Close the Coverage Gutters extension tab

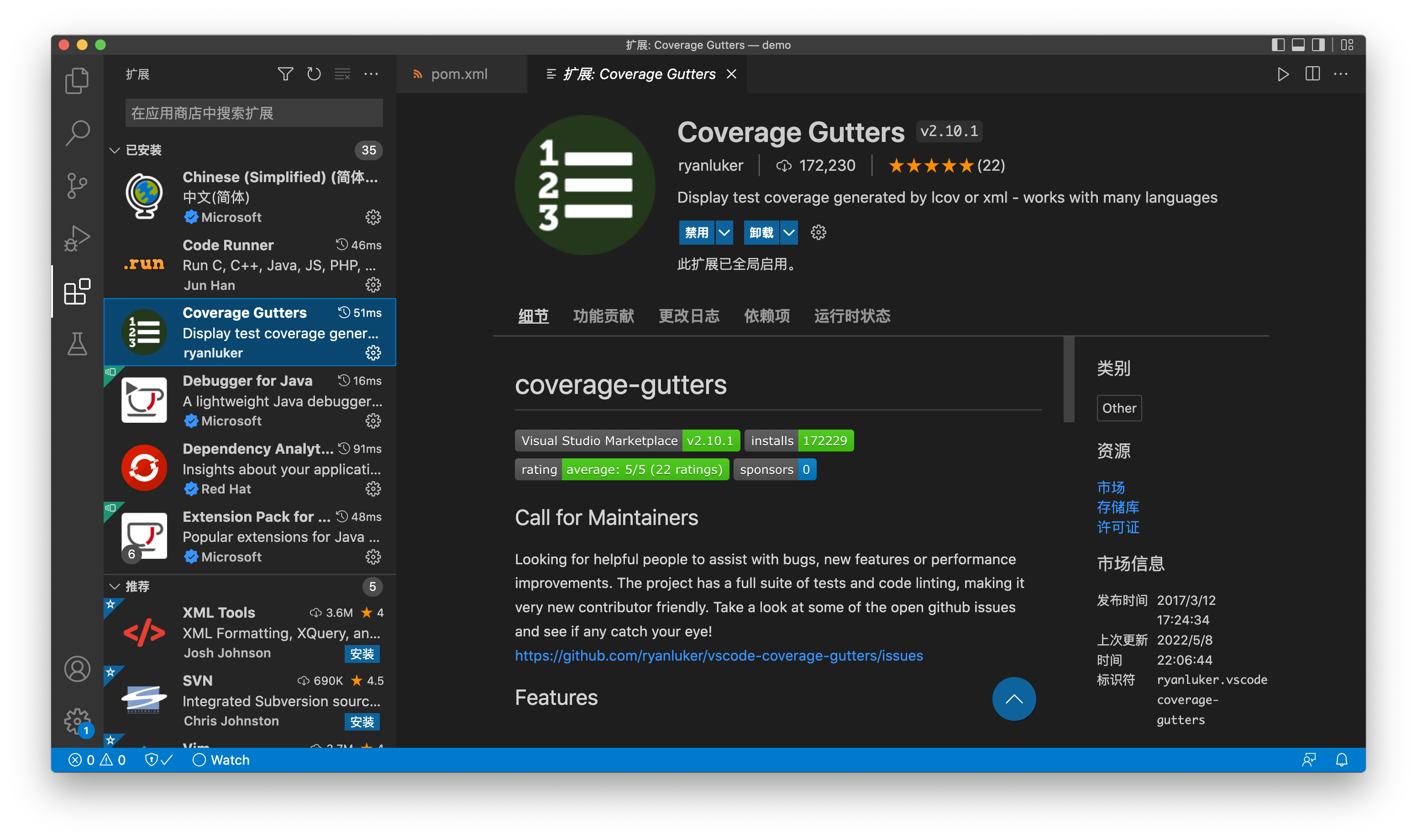(732, 74)
